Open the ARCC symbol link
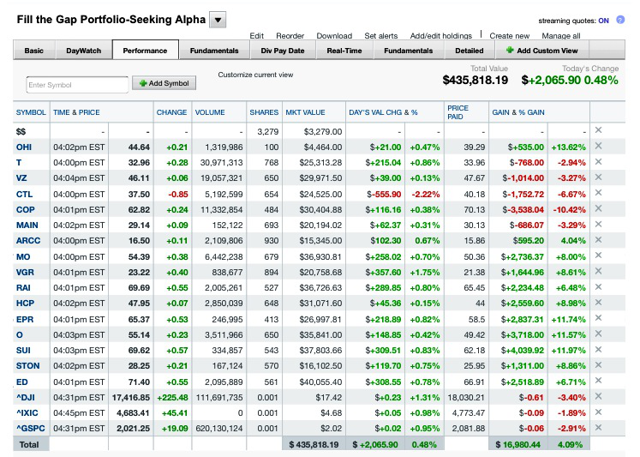Image resolution: width=640 pixels, height=457 pixels. click(28, 241)
